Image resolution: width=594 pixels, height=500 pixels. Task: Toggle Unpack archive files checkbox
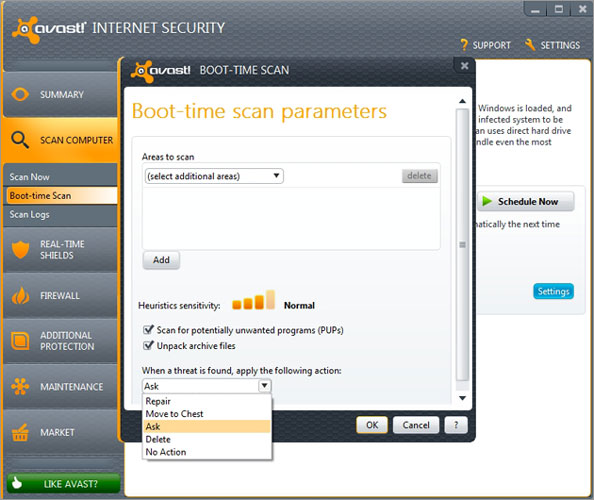click(x=148, y=345)
